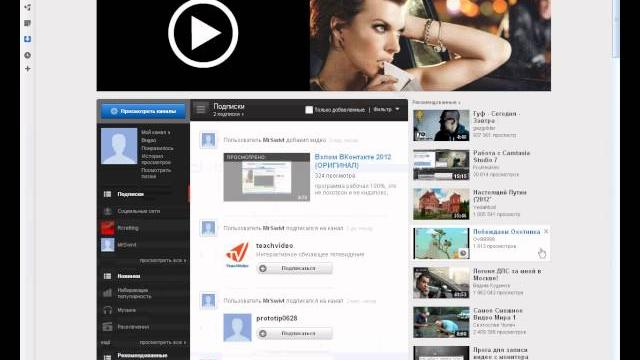Click the blue browse channels button
The width and height of the screenshot is (640, 360).
click(143, 111)
